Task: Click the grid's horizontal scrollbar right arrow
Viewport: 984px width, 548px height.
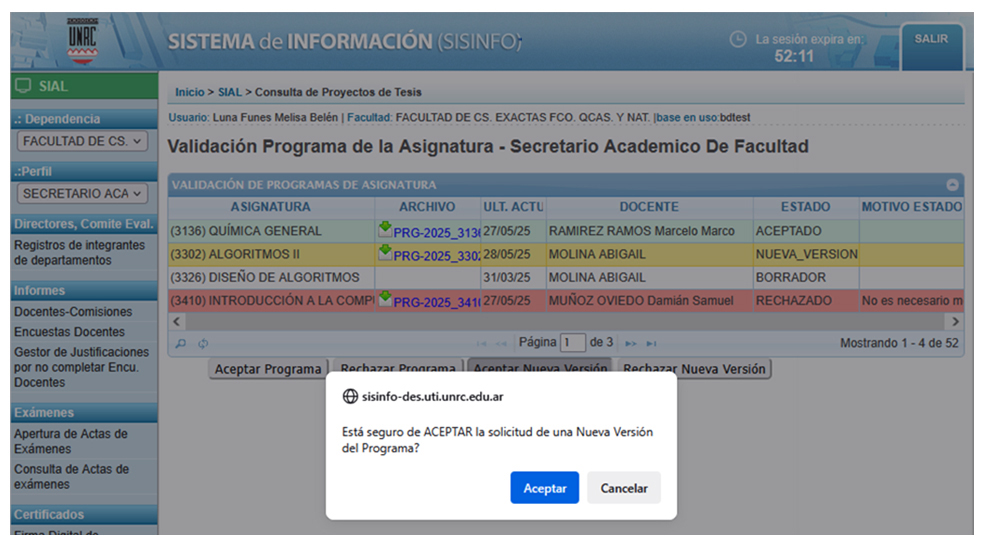Action: (x=955, y=322)
